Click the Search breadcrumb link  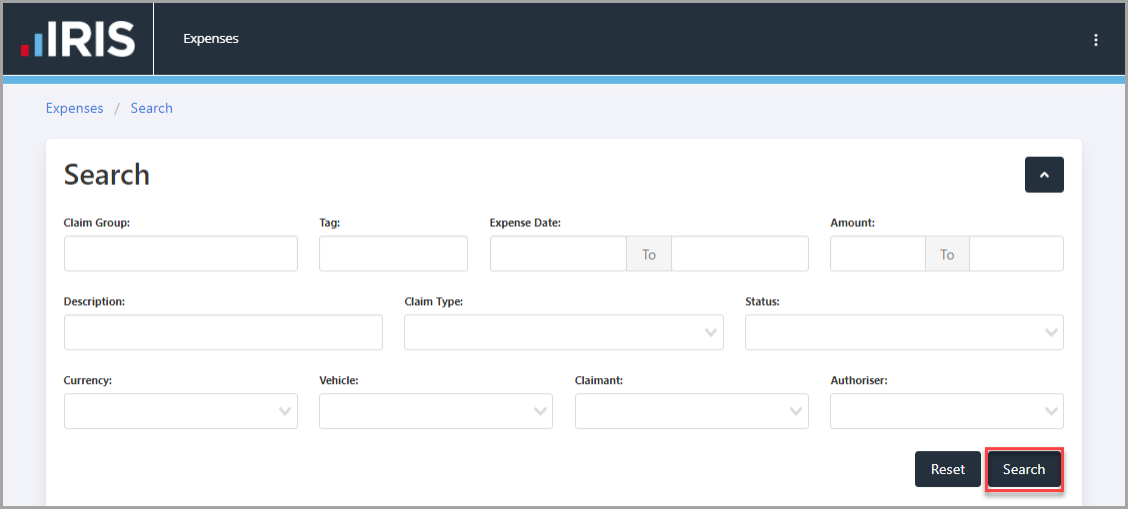pyautogui.click(x=151, y=109)
